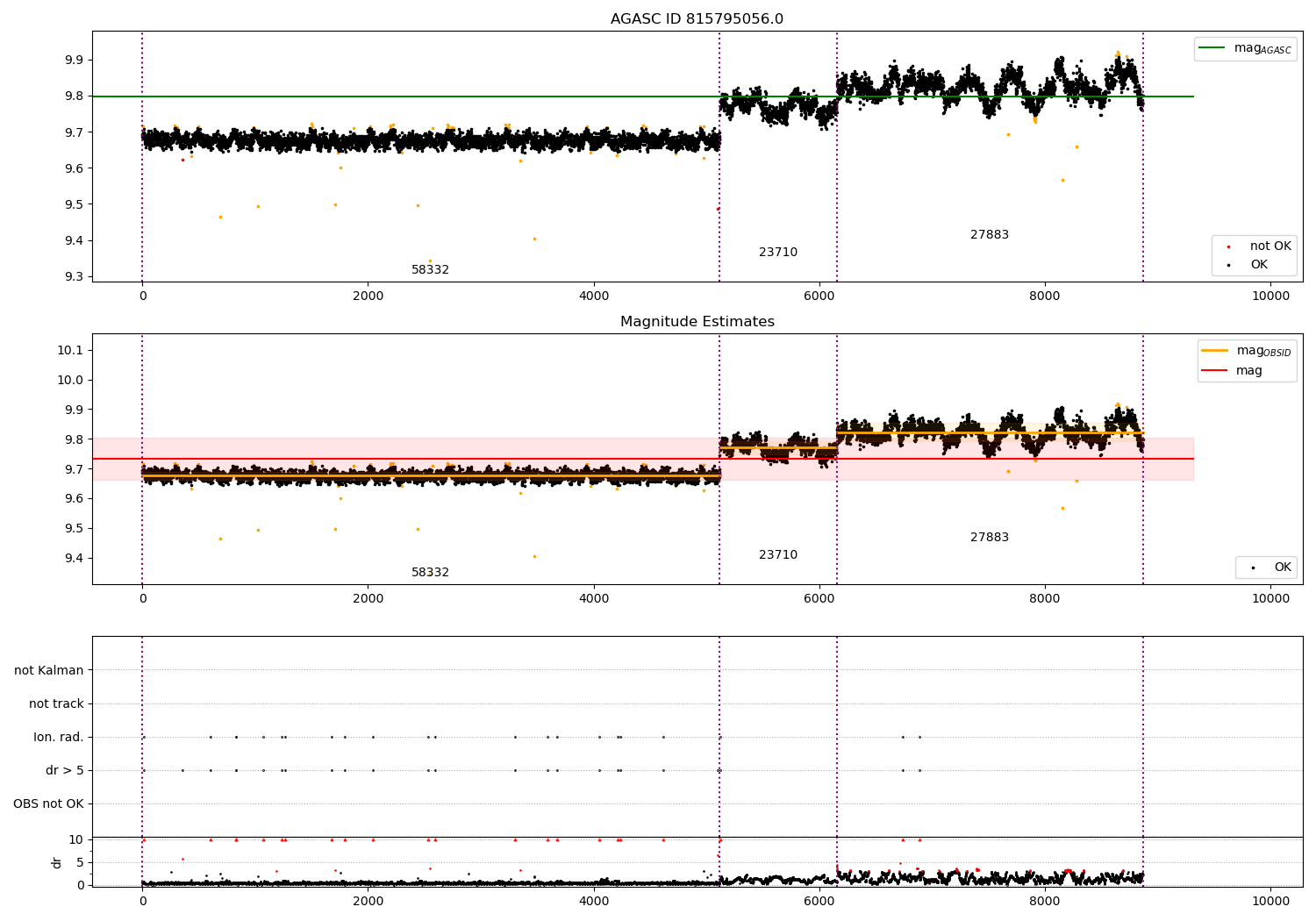Click the red 'mag' legend entry in middle plot
The height and width of the screenshot is (921, 1316).
(1233, 371)
